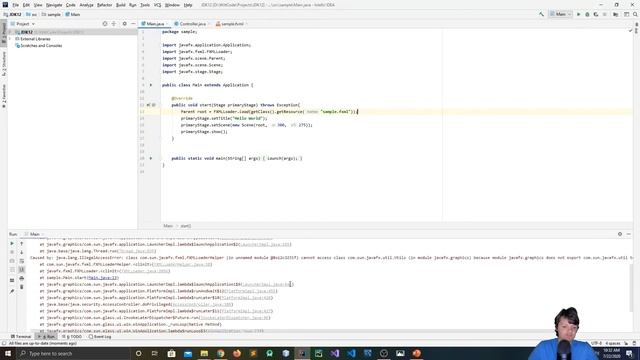The image size is (640, 360).
Task: Open Visual Studio Code from taskbar
Action: [351, 353]
